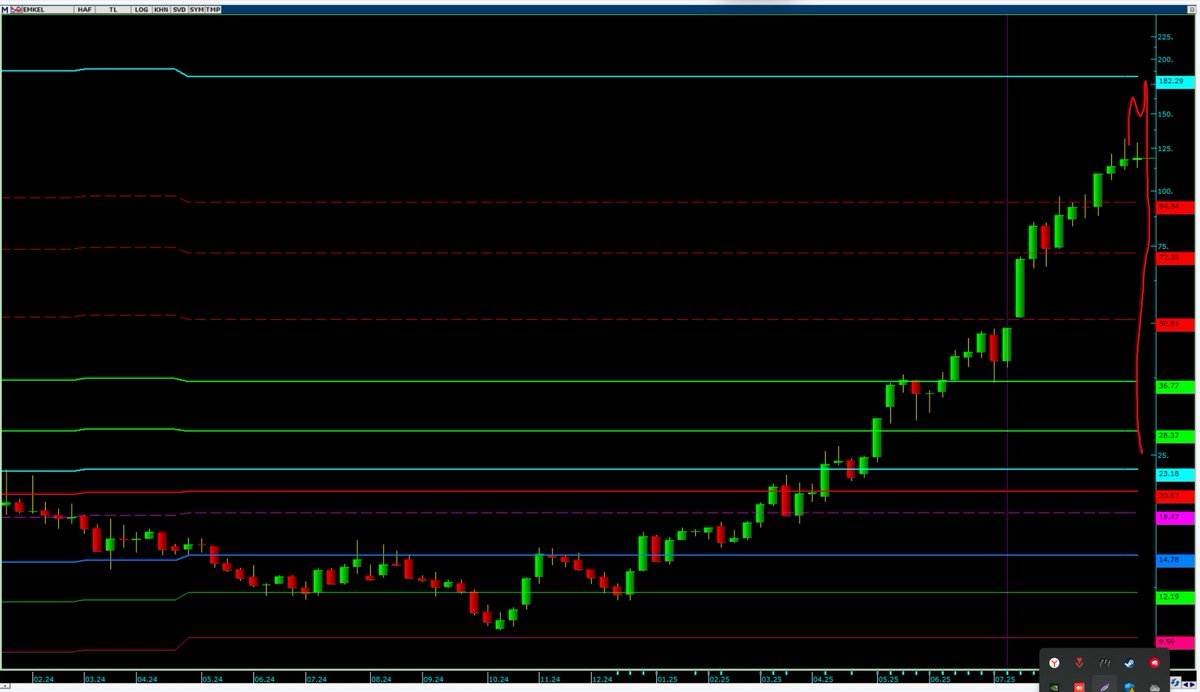This screenshot has height=692, width=1200.
Task: Open the red downward-arrow tray icon
Action: (x=1079, y=663)
